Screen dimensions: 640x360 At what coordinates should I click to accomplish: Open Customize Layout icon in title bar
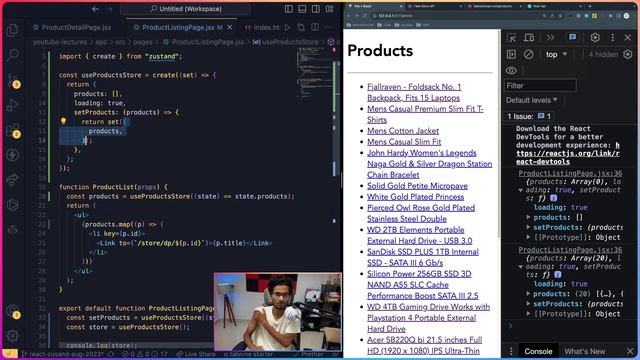point(329,9)
